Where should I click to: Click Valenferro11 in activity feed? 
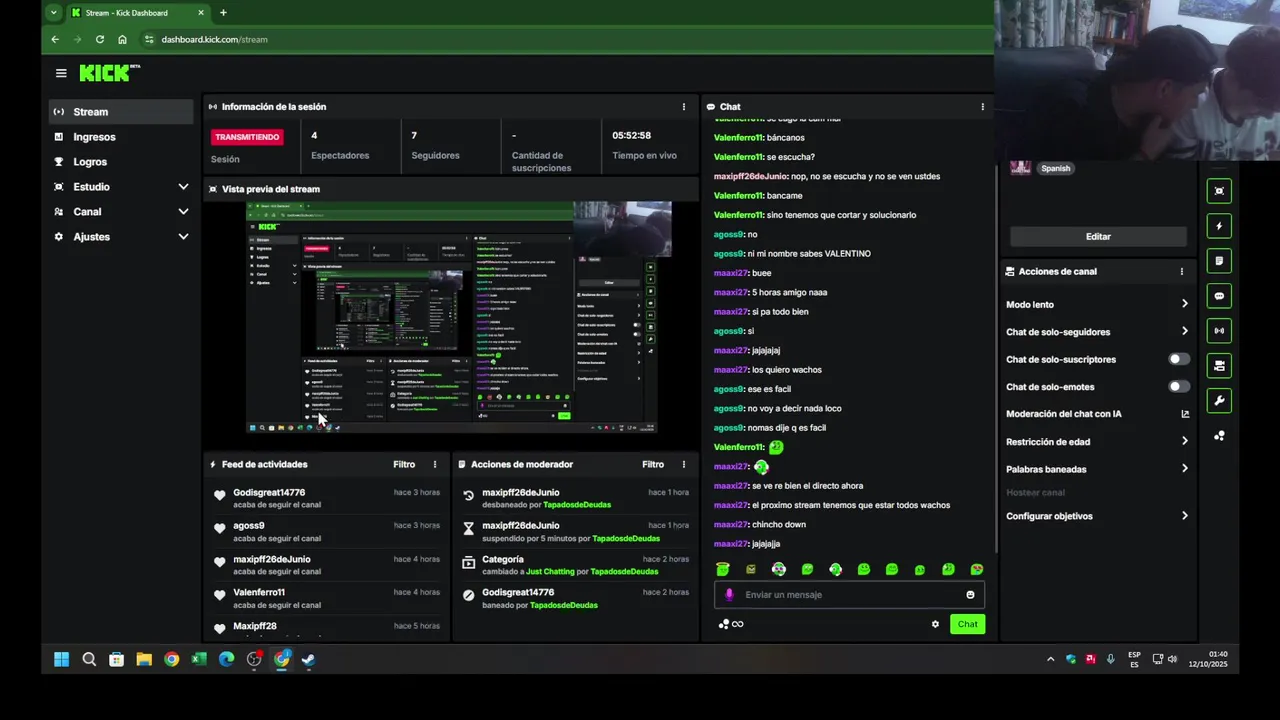point(259,593)
